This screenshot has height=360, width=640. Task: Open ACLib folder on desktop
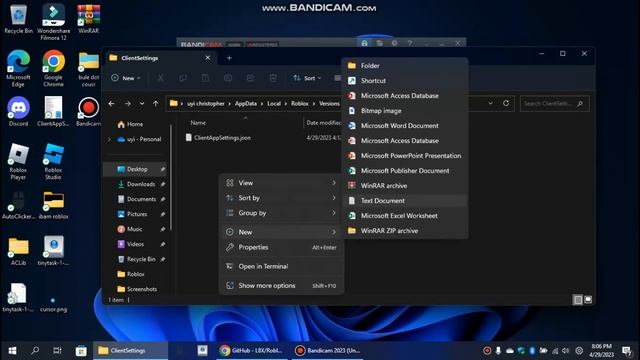click(x=18, y=251)
